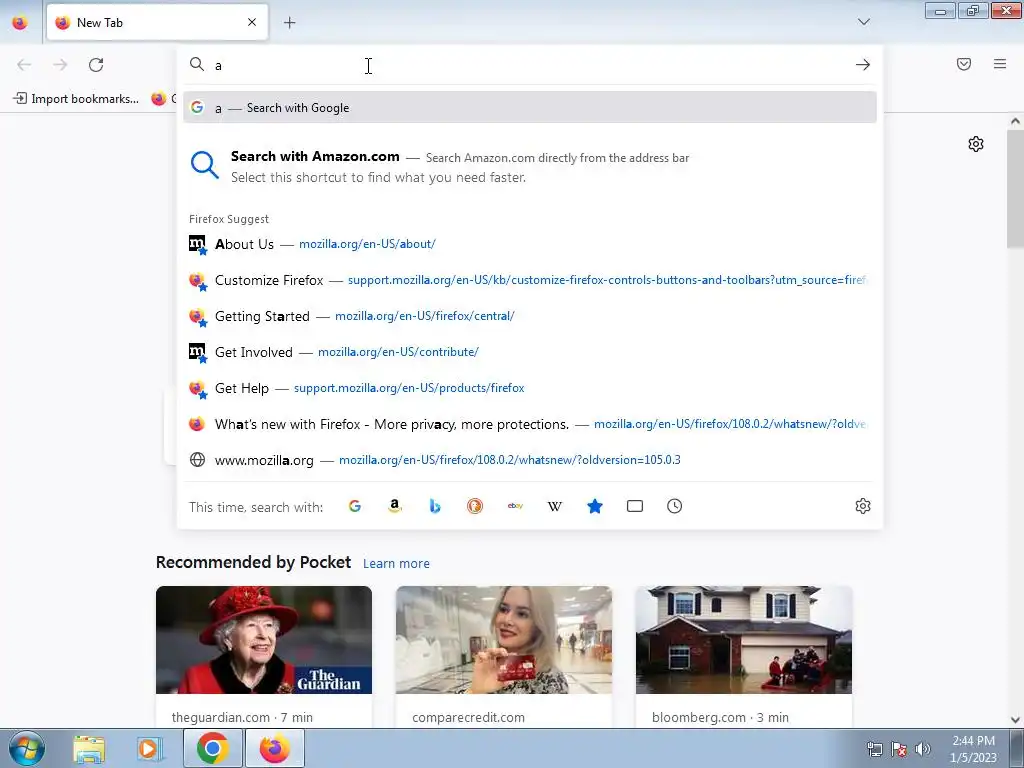Open new tab personalize gear icon
Screen dimensions: 1024x768
tap(976, 144)
